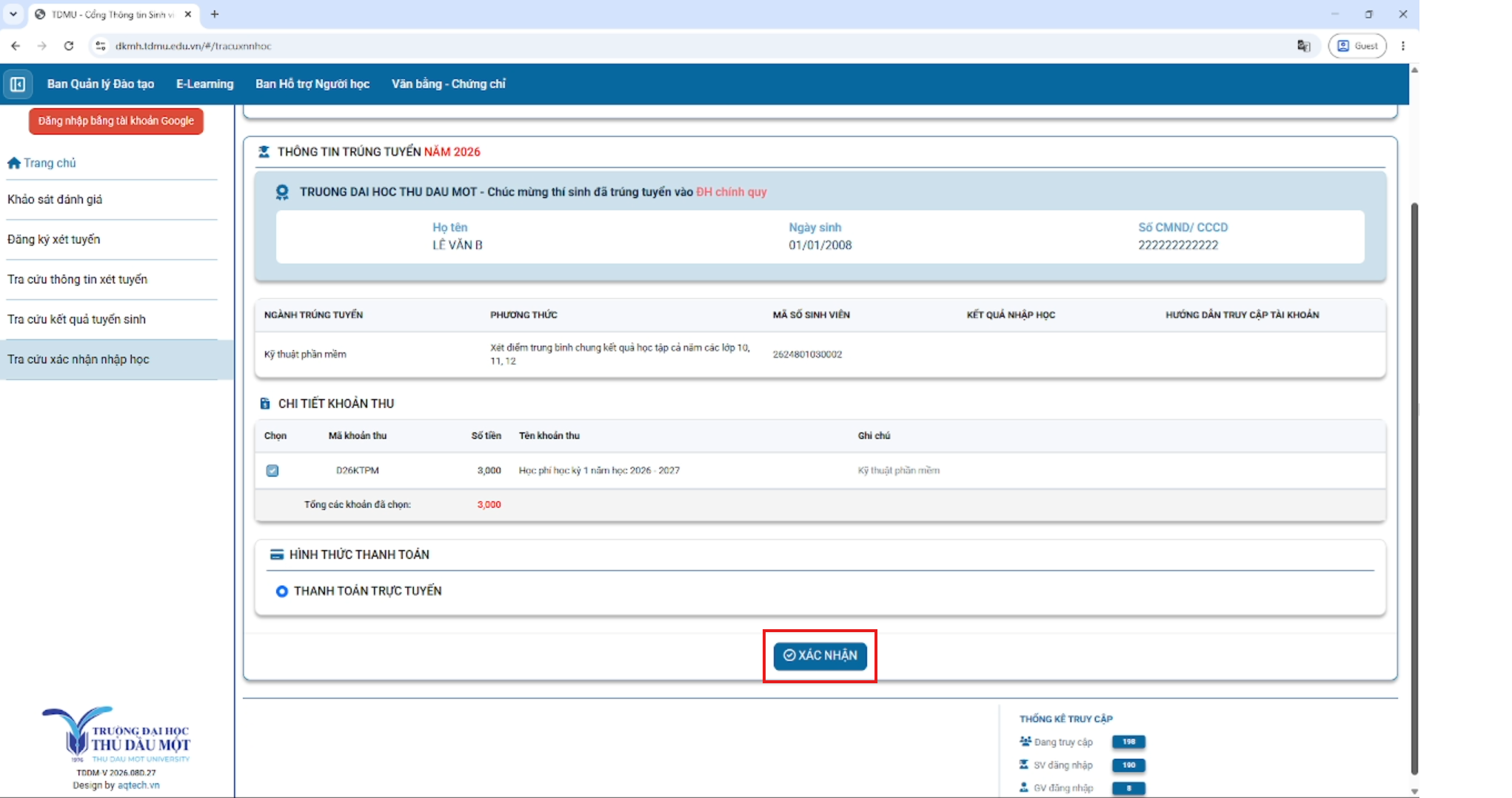Click the Đang truy cập users icon
This screenshot has height=798, width=1512.
(x=1026, y=741)
